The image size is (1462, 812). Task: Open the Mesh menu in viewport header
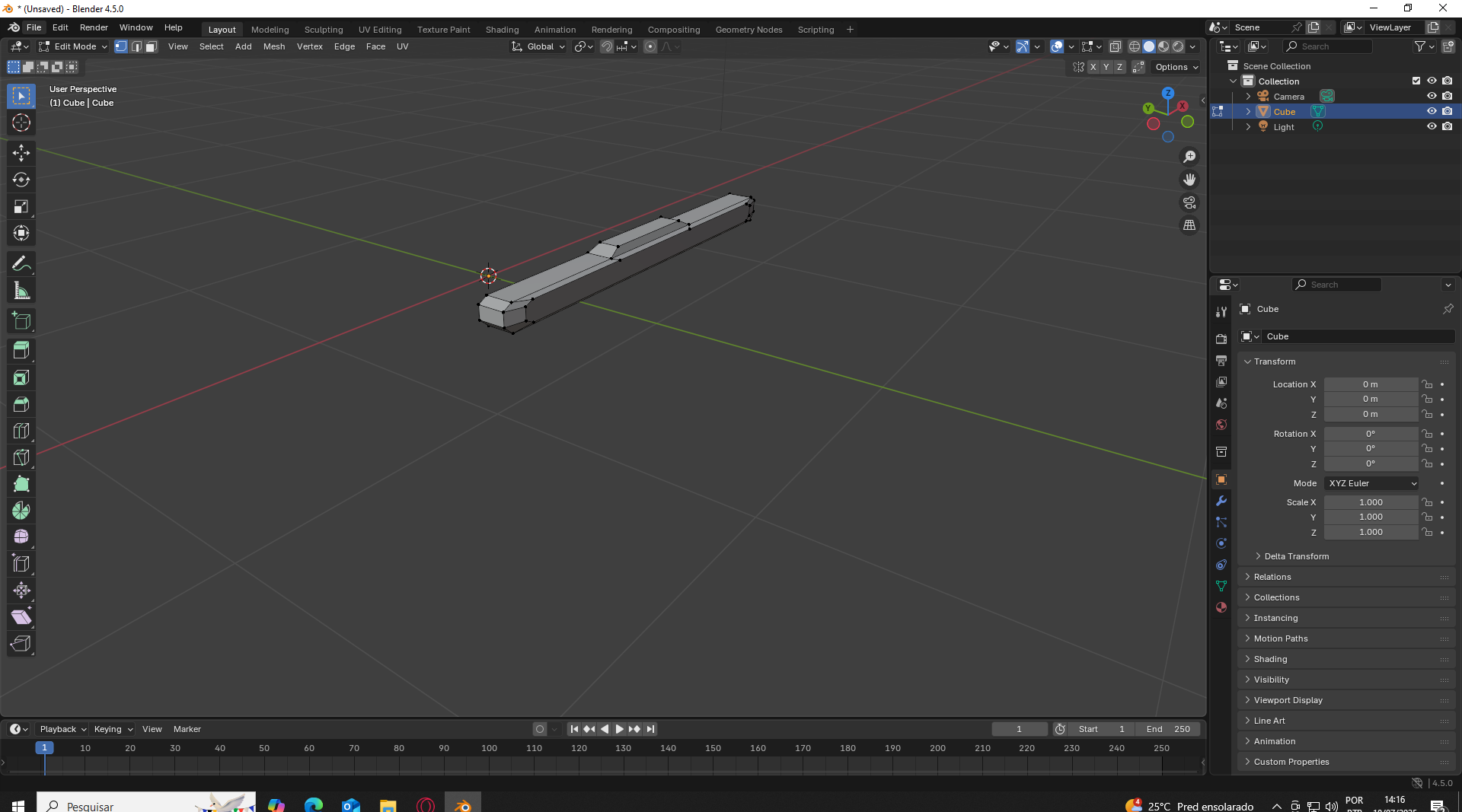(274, 46)
